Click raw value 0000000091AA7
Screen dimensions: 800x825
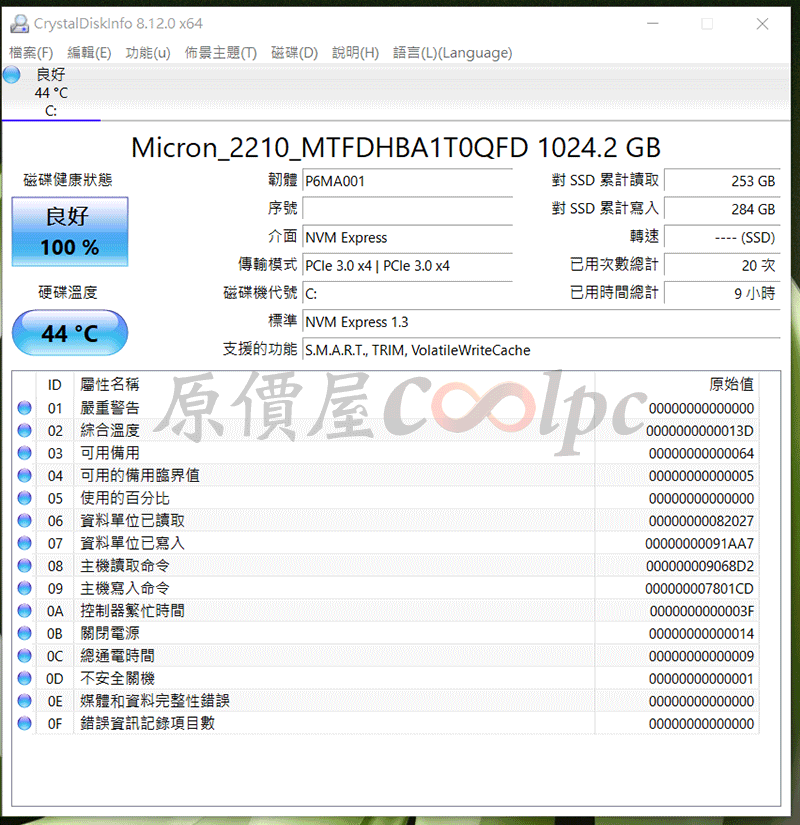(700, 544)
